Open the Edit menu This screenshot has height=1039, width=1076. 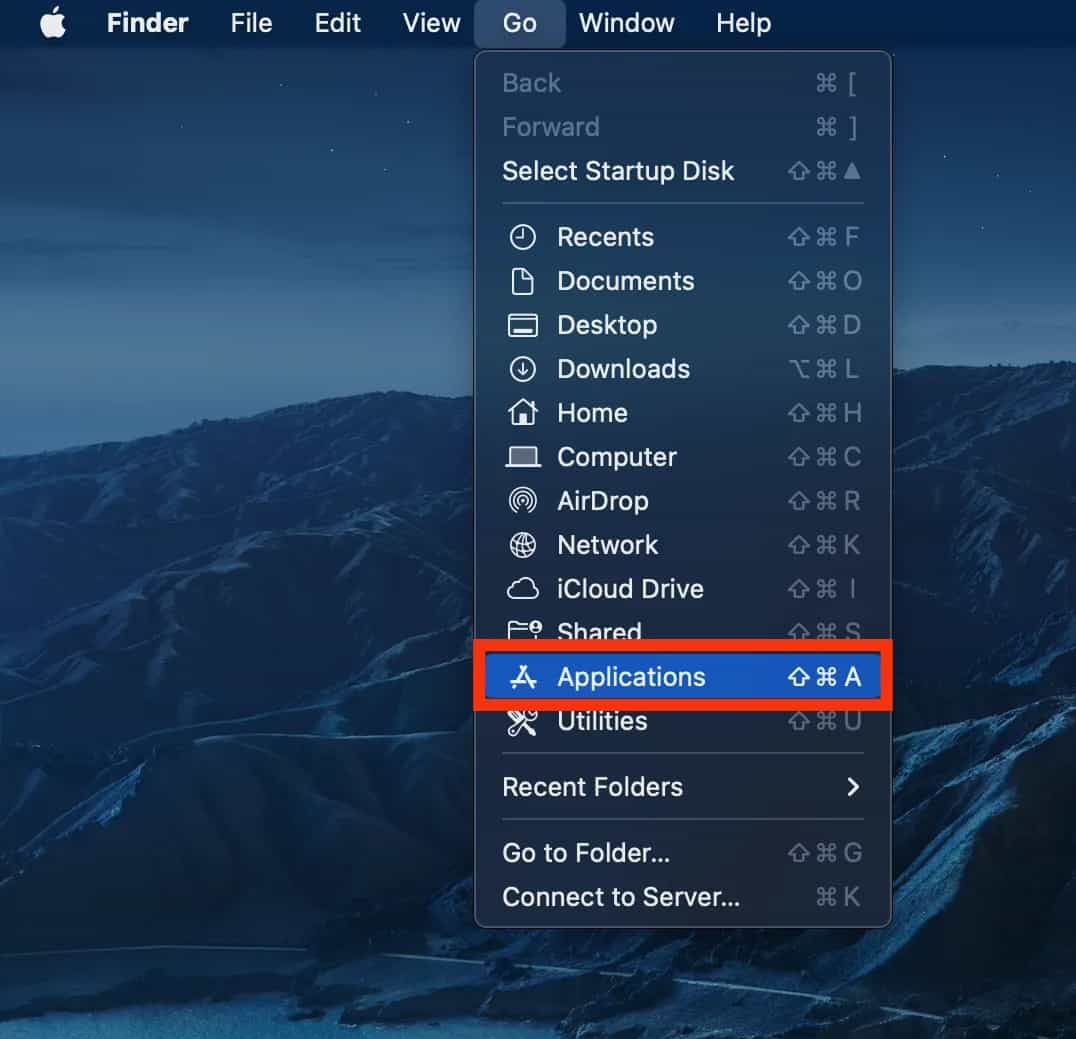[x=338, y=23]
